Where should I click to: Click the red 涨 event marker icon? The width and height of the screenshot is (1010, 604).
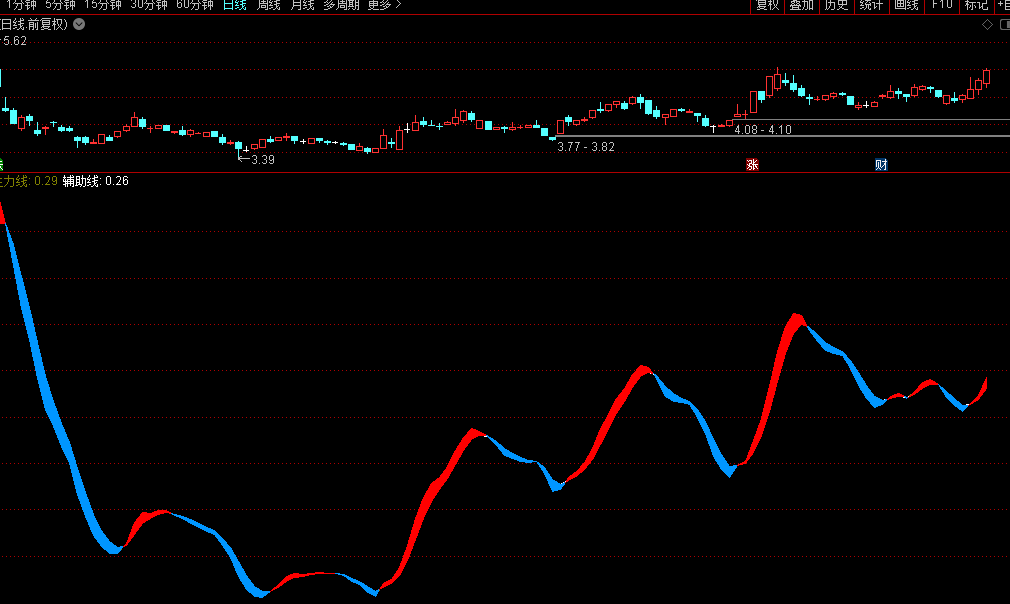pos(752,165)
